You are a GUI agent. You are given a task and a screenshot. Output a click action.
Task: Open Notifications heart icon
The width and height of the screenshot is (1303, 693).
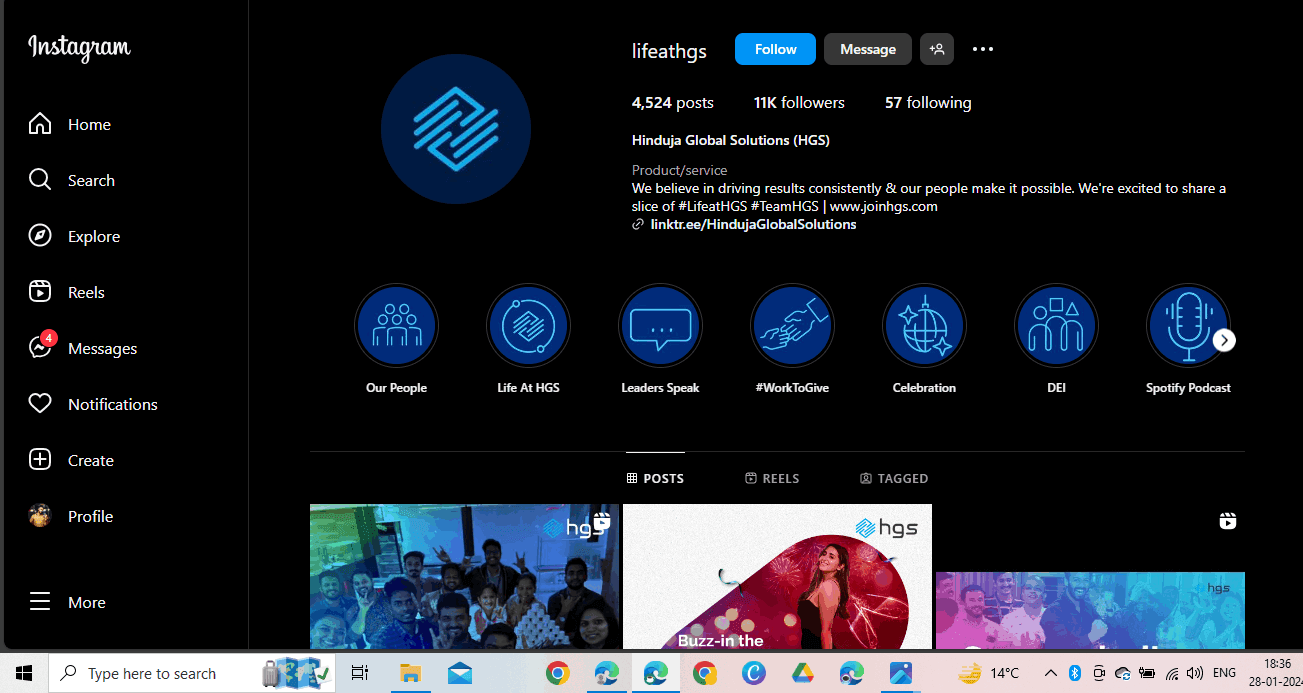(x=40, y=404)
